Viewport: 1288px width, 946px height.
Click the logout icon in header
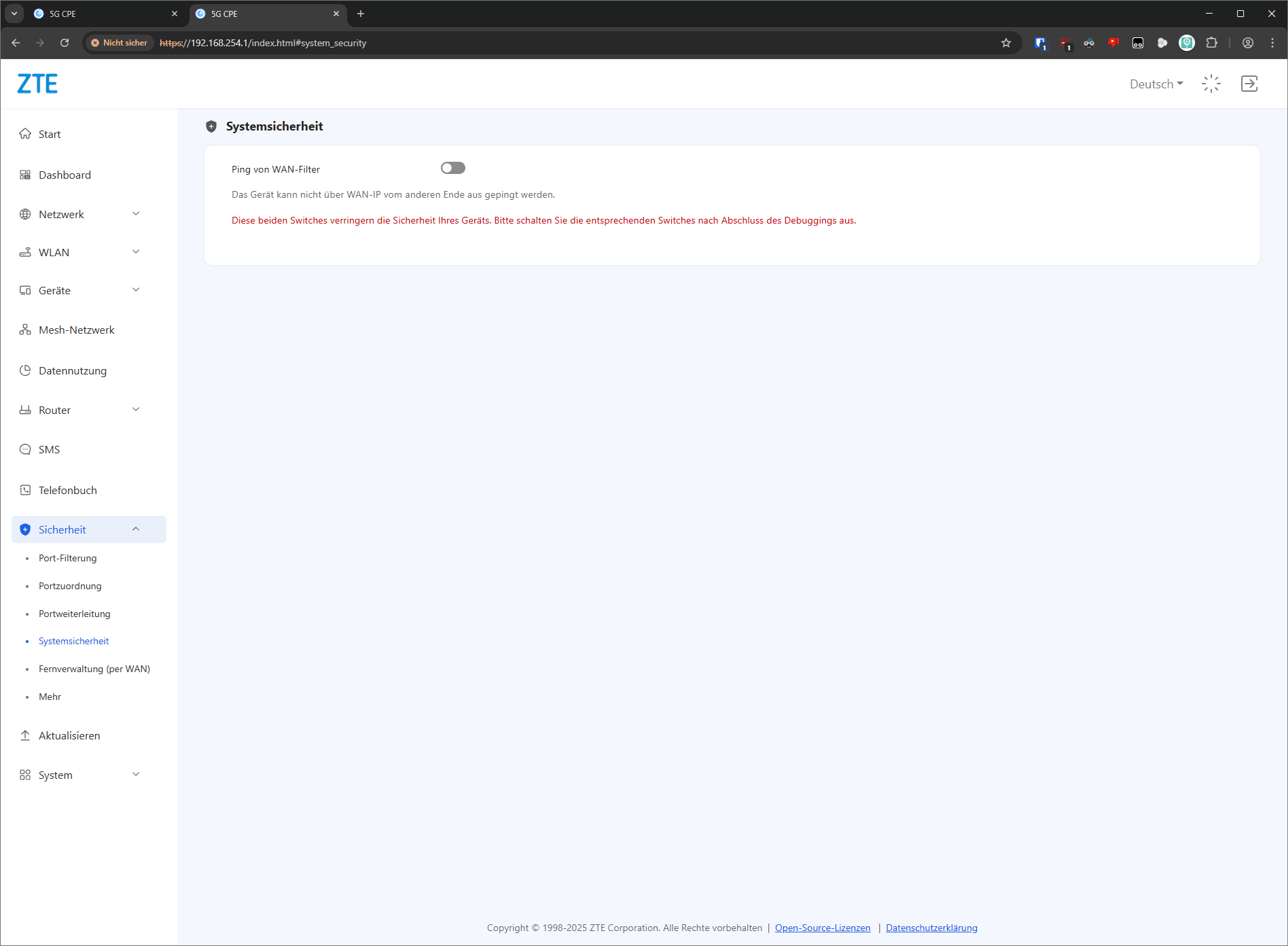1249,84
